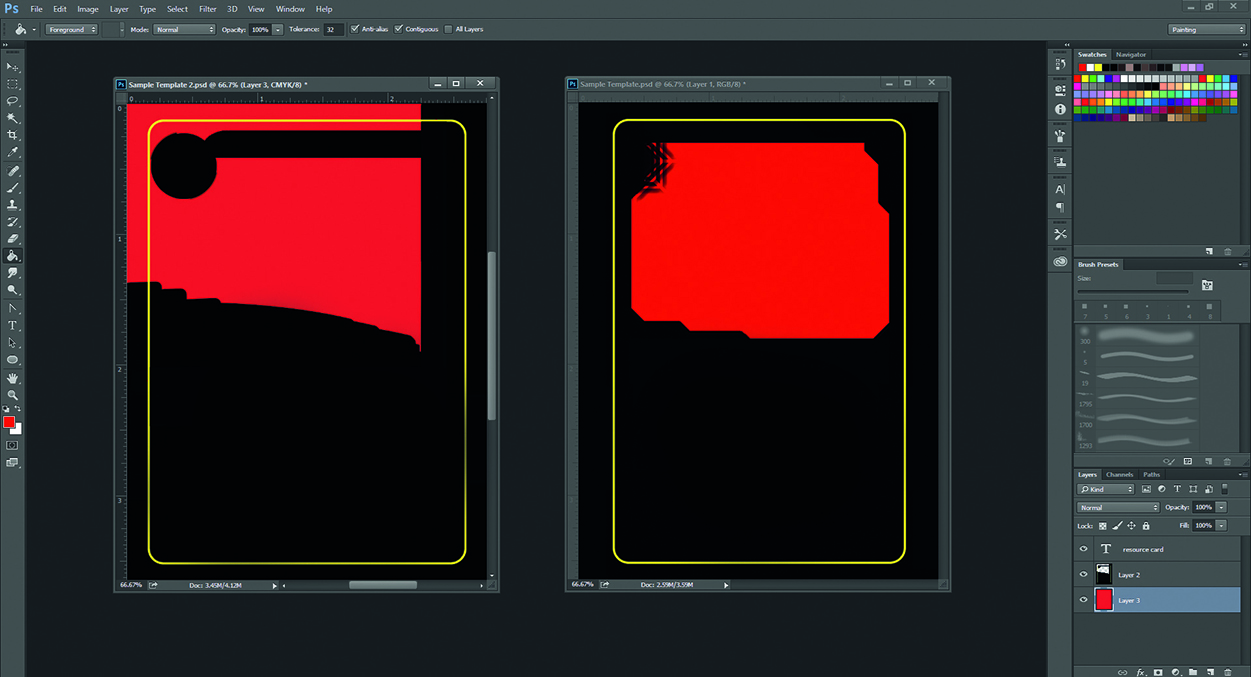Click the Tolerance input field
This screenshot has width=1251, height=677.
tap(333, 29)
